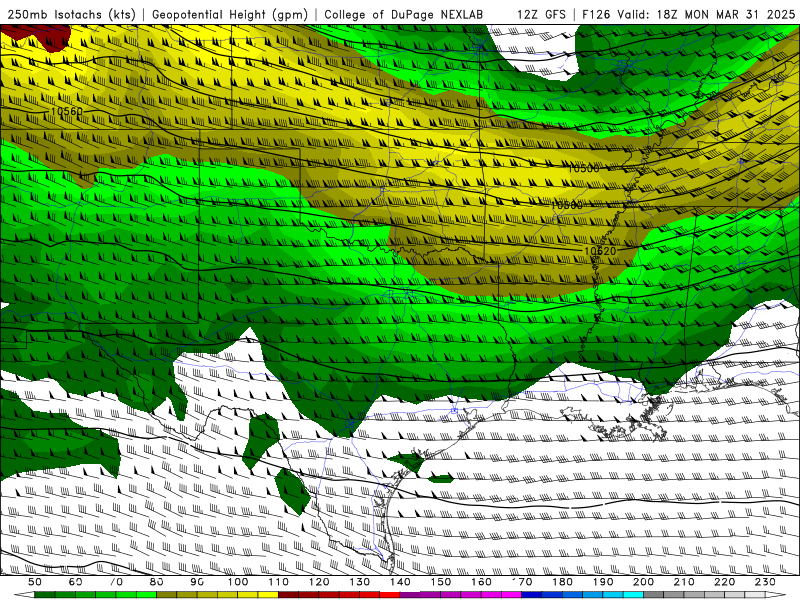Image resolution: width=800 pixels, height=600 pixels.
Task: Click the 10620 height contour label
Action: tap(600, 251)
